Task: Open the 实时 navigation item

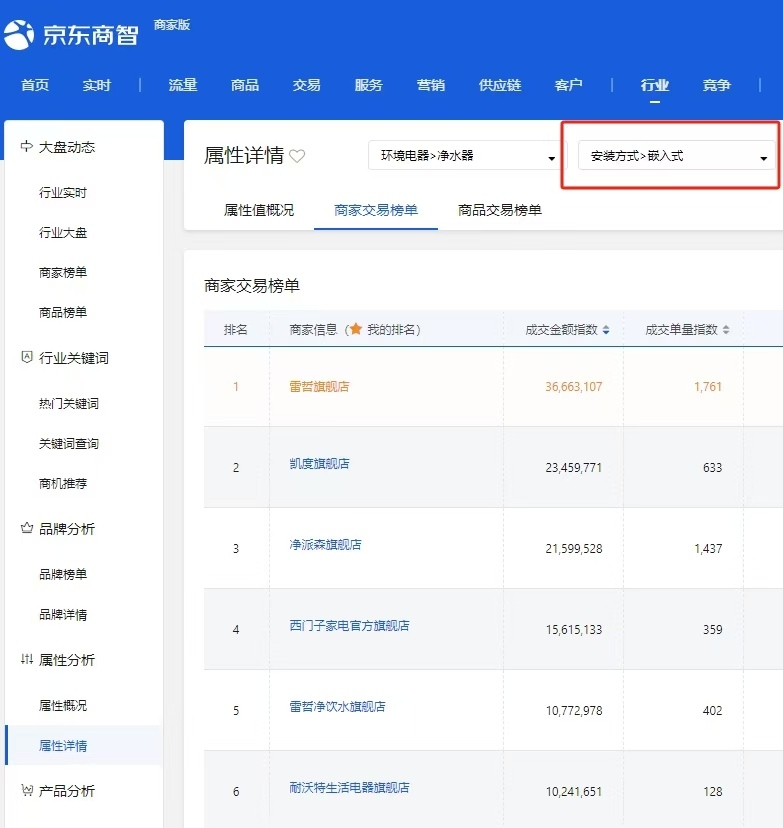Action: click(x=97, y=85)
